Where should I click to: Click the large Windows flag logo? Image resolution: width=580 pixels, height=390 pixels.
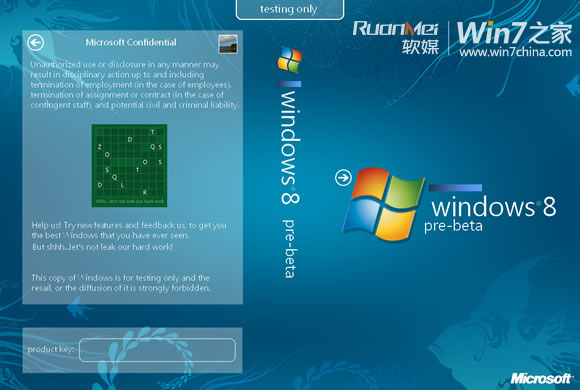tap(384, 204)
